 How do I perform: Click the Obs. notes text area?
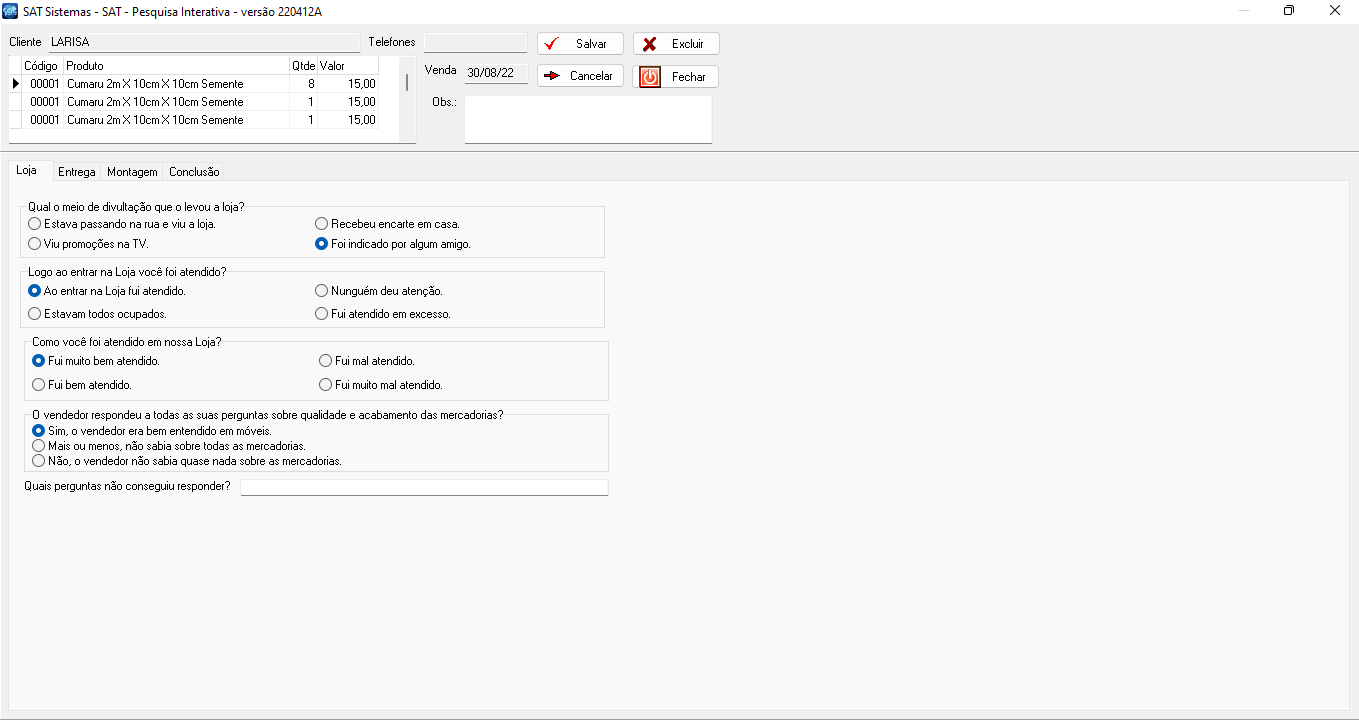point(588,120)
